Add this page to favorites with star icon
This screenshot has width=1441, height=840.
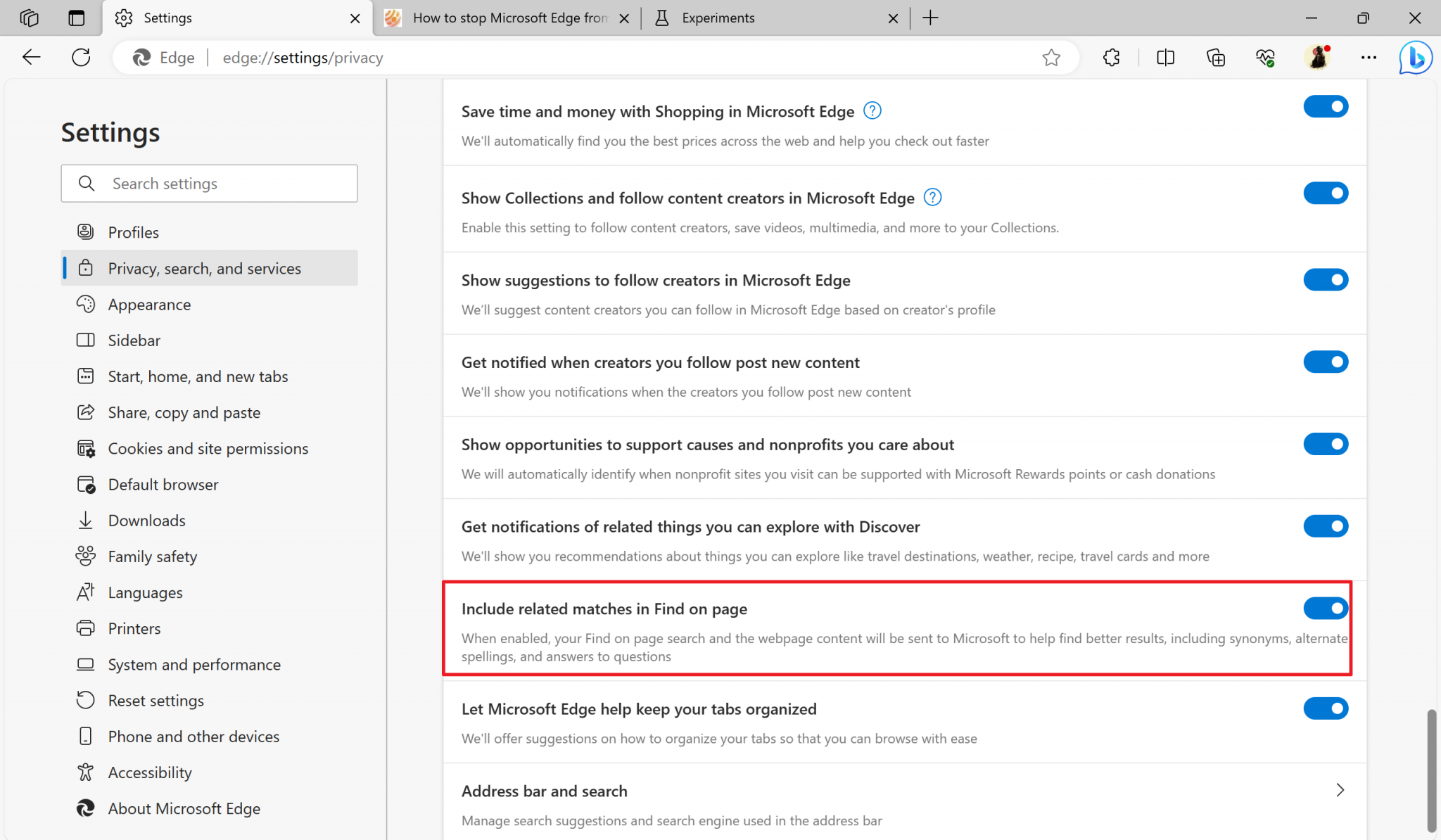(1052, 57)
